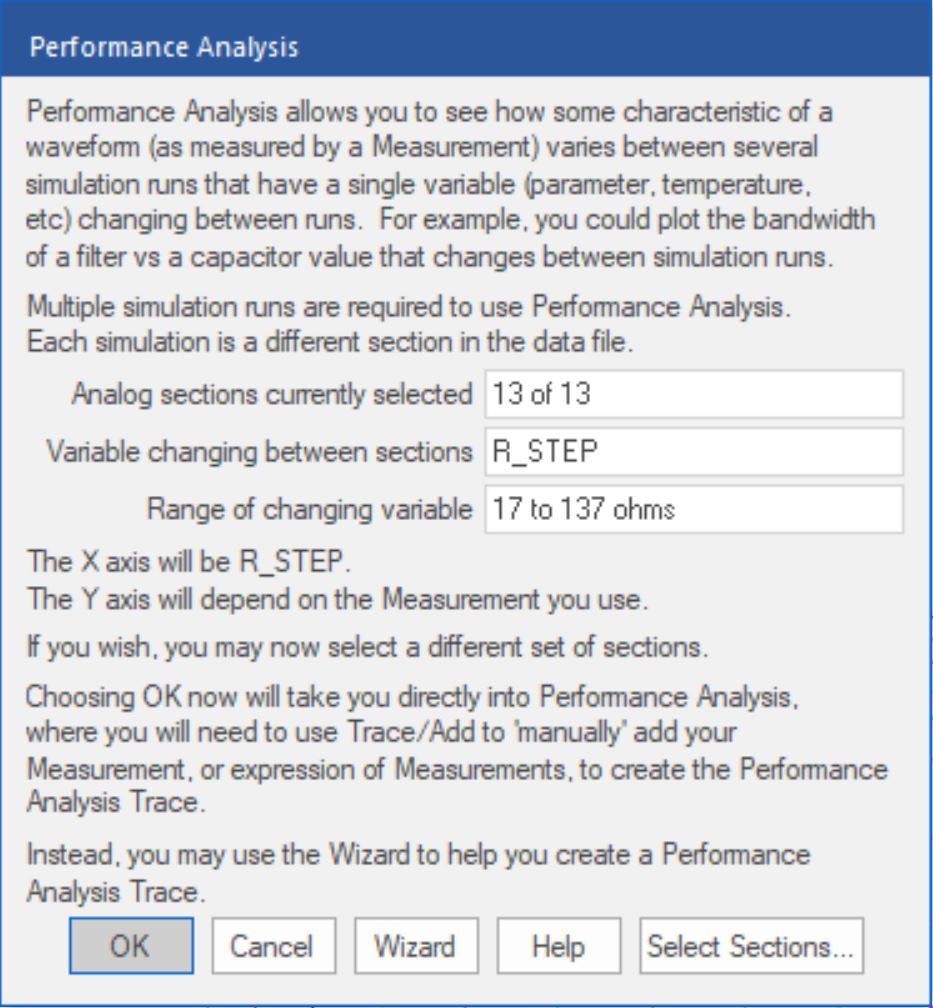Click the different set of sections sentence
Screen dimensions: 933x1008
coord(367,646)
